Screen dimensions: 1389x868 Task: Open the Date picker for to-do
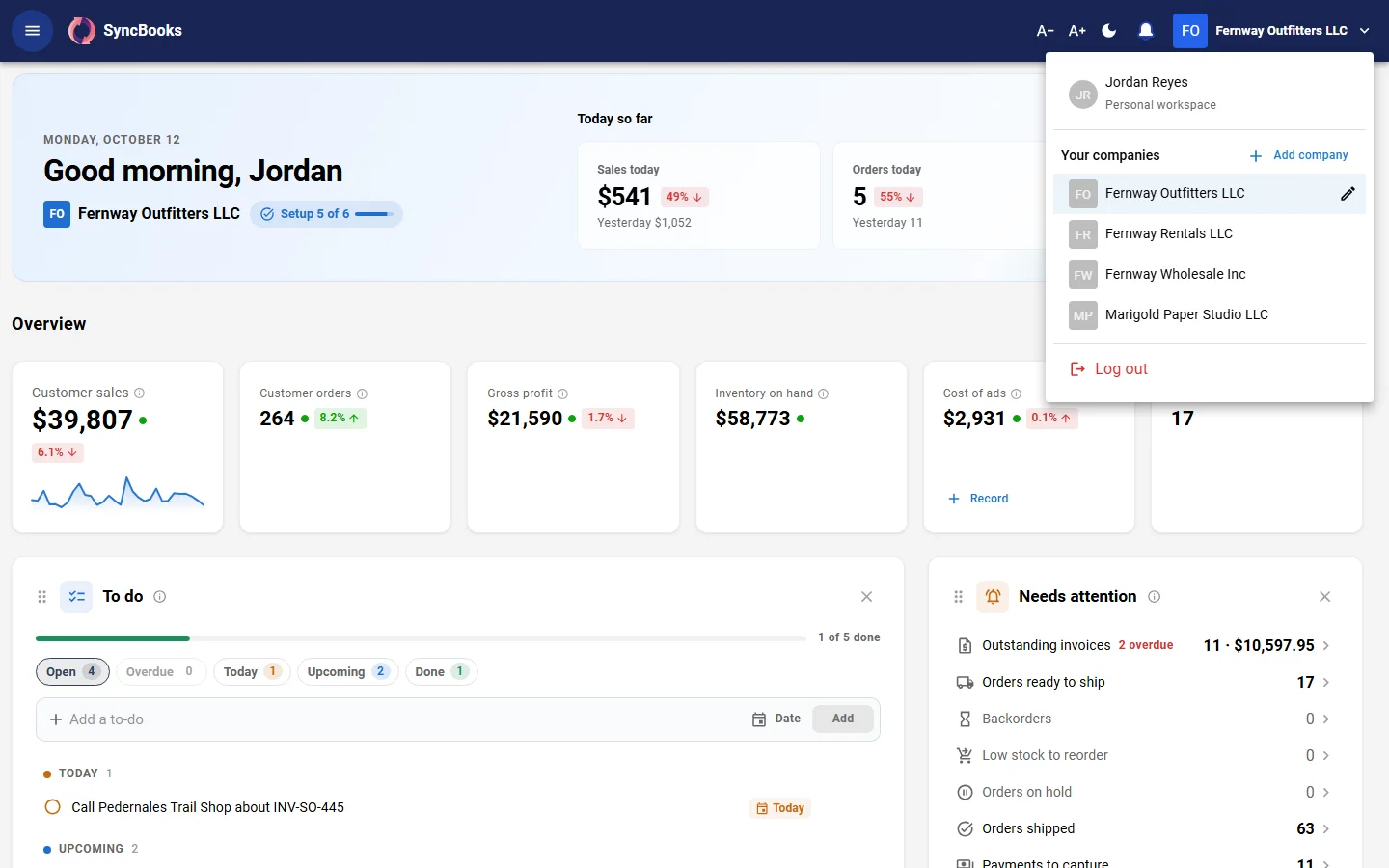pos(776,719)
